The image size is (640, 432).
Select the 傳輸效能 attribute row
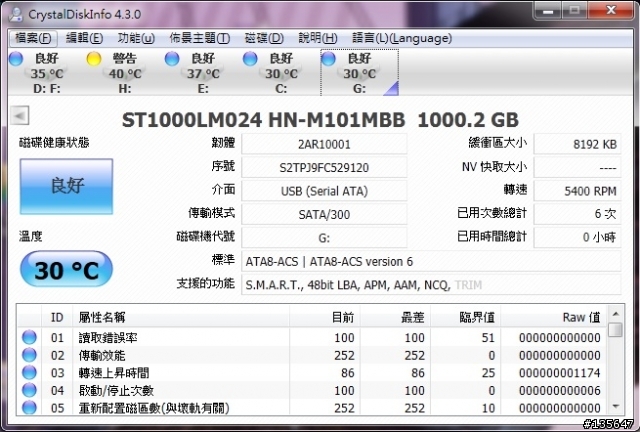[312, 355]
